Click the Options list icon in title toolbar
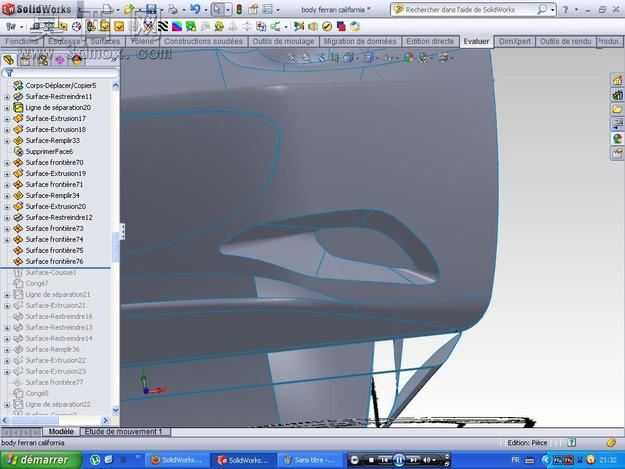The width and height of the screenshot is (625, 469). (268, 9)
